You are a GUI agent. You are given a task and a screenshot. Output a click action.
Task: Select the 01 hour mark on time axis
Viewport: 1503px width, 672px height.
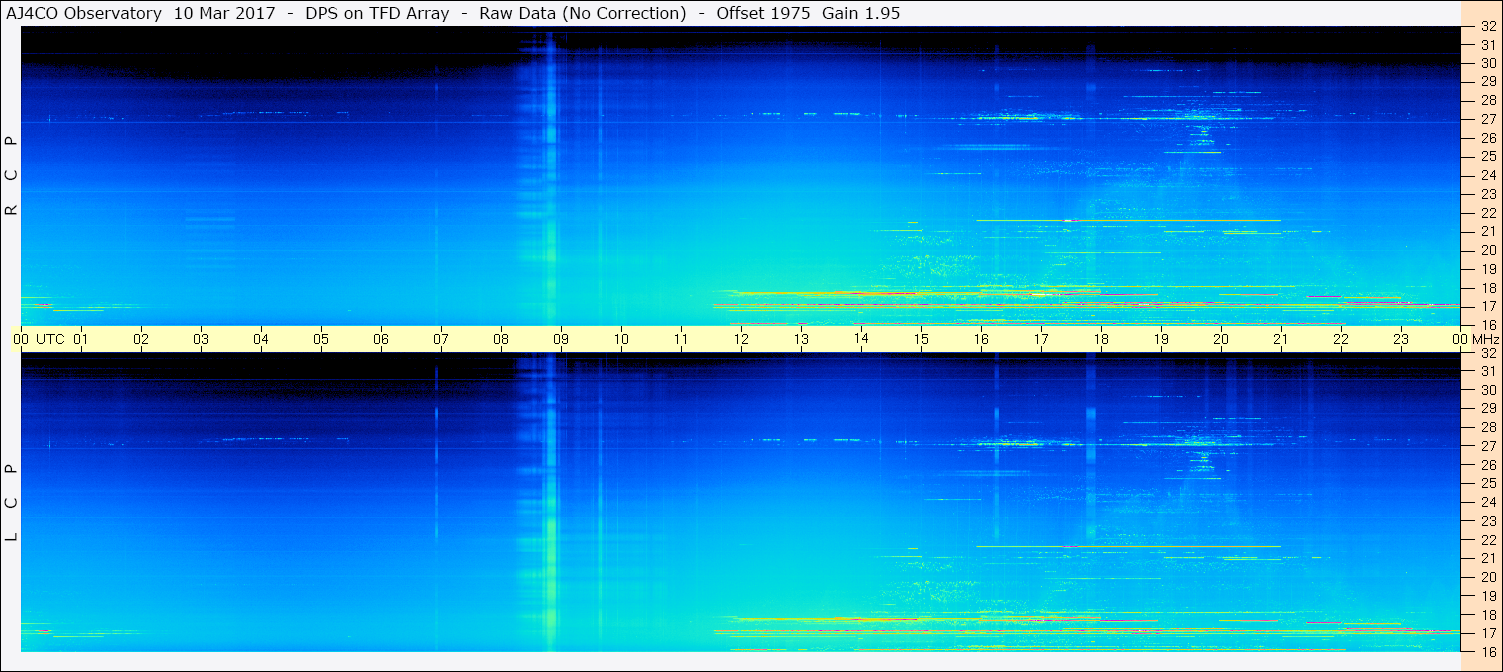pyautogui.click(x=81, y=339)
